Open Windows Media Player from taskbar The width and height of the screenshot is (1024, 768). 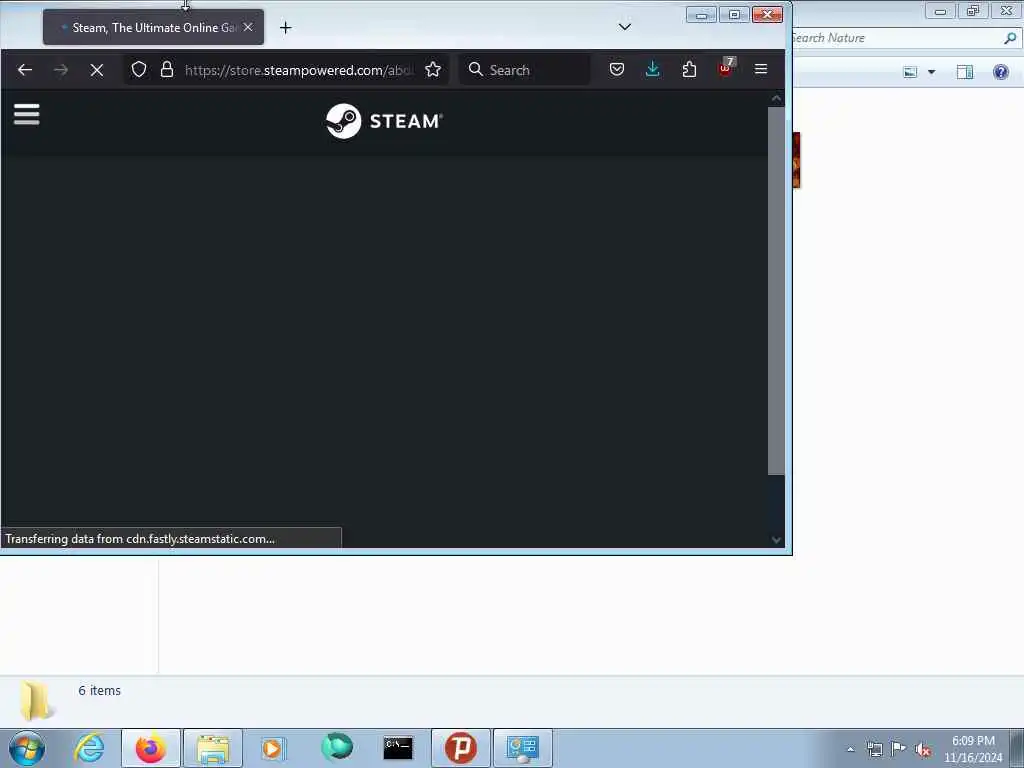pyautogui.click(x=274, y=748)
